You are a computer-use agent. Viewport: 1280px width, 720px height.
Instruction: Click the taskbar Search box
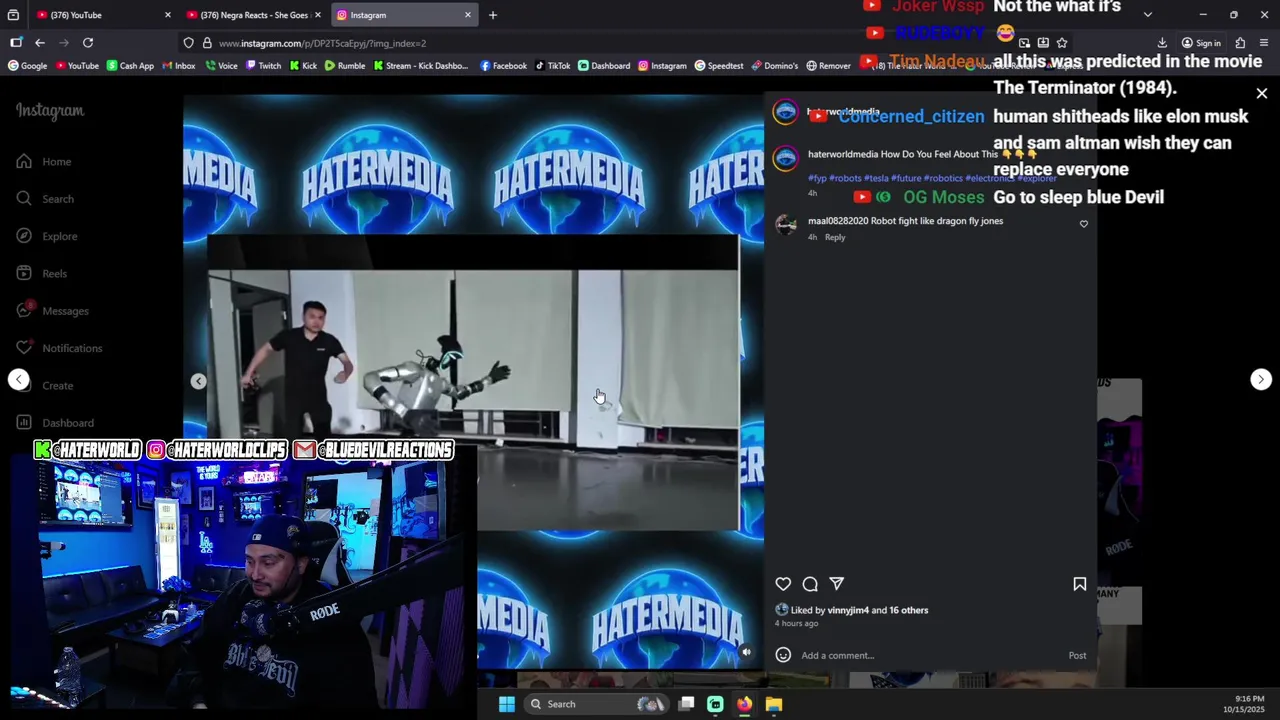[596, 704]
